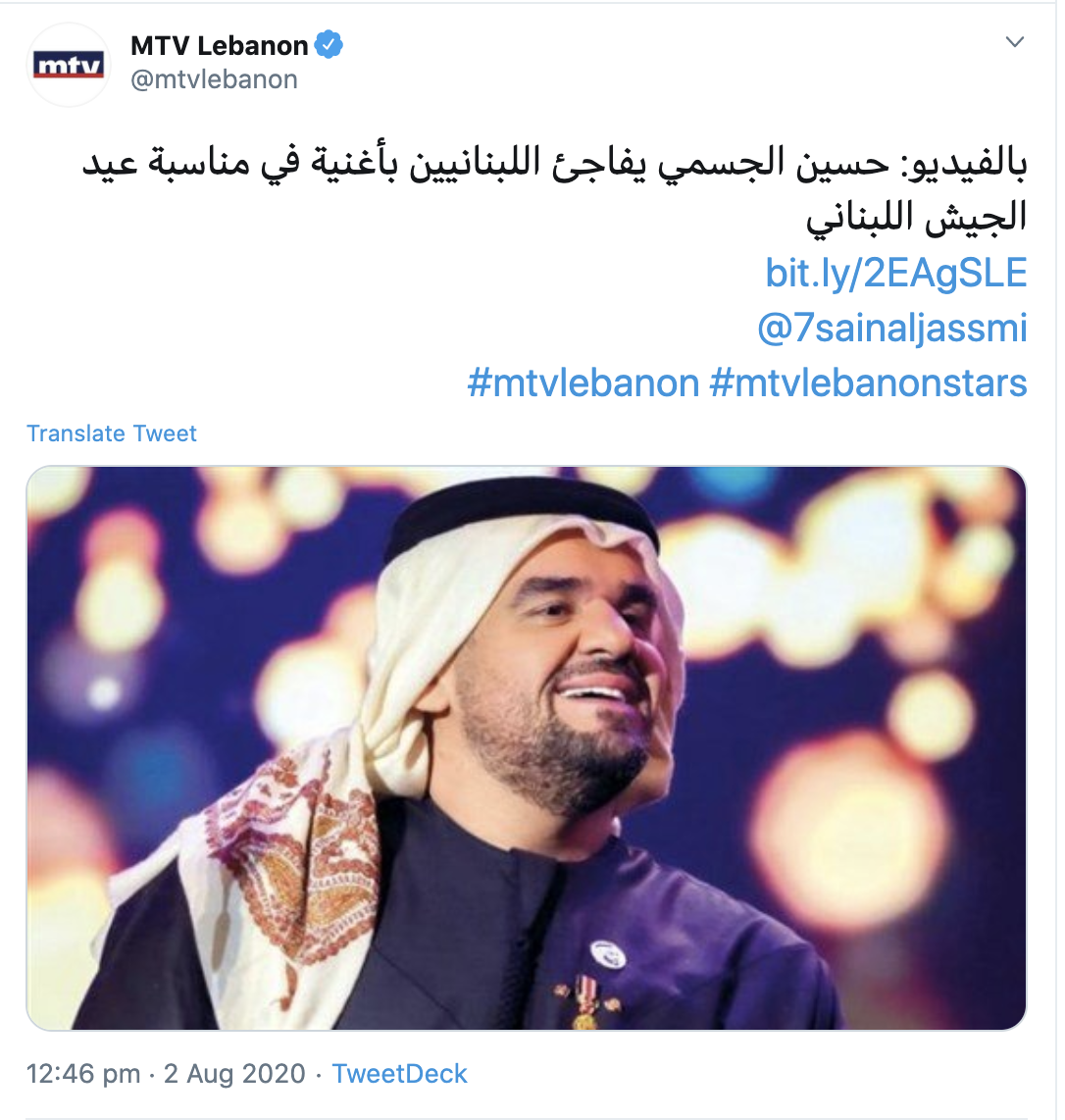Click the medal pin in the photo
This screenshot has height=1120, width=1065.
pyautogui.click(x=585, y=1000)
